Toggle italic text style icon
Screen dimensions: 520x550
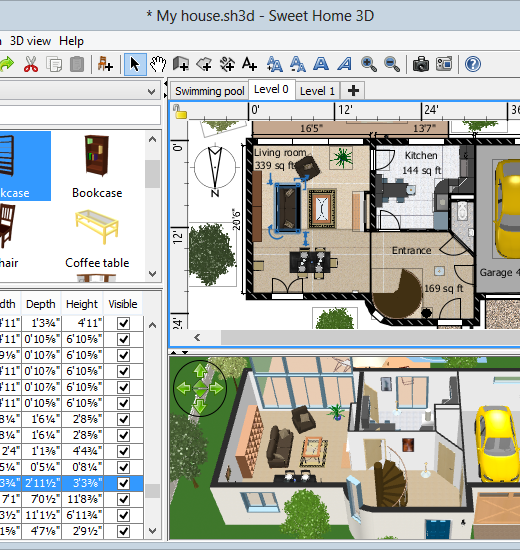345,65
